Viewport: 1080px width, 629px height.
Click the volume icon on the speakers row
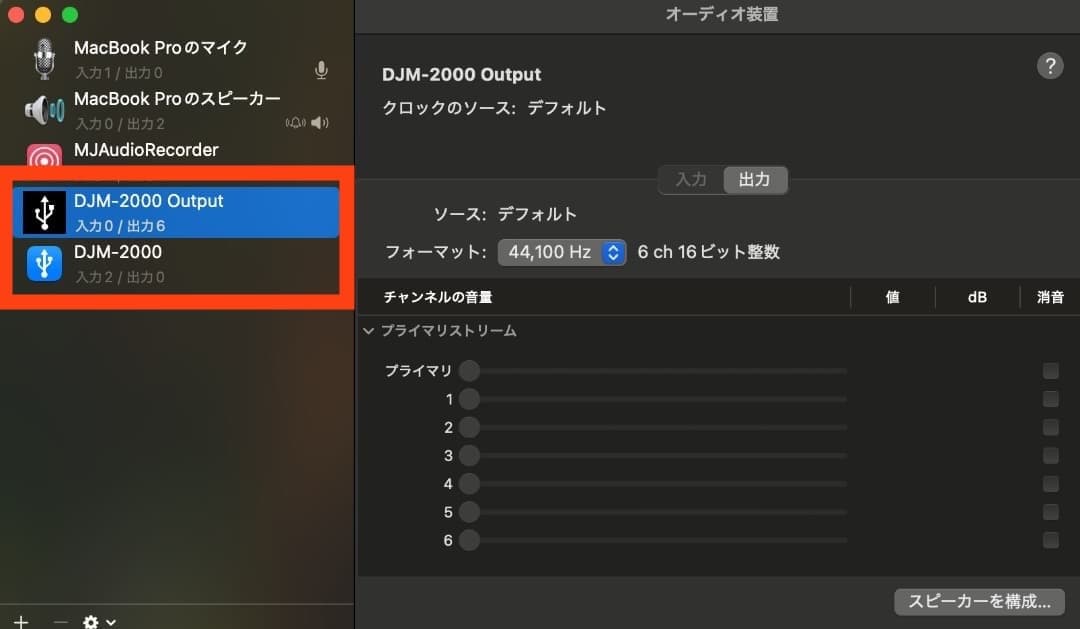pyautogui.click(x=318, y=121)
